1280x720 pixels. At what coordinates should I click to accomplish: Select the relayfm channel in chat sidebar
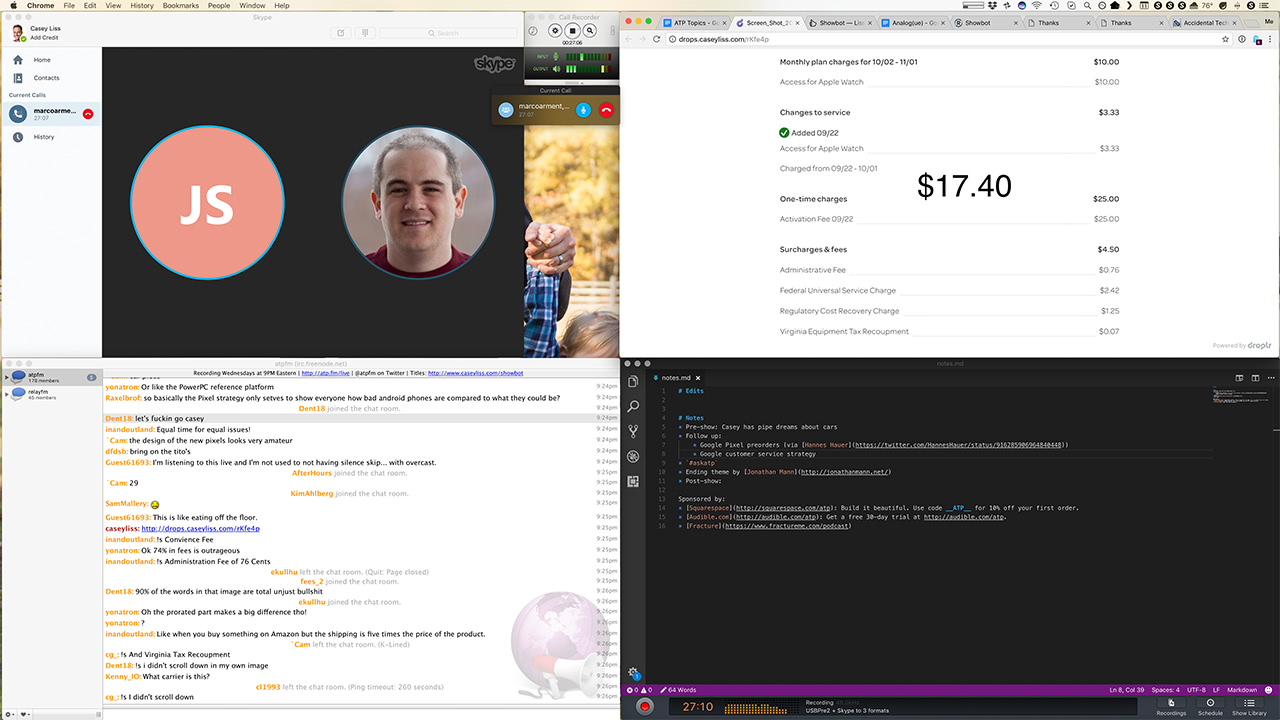click(50, 394)
